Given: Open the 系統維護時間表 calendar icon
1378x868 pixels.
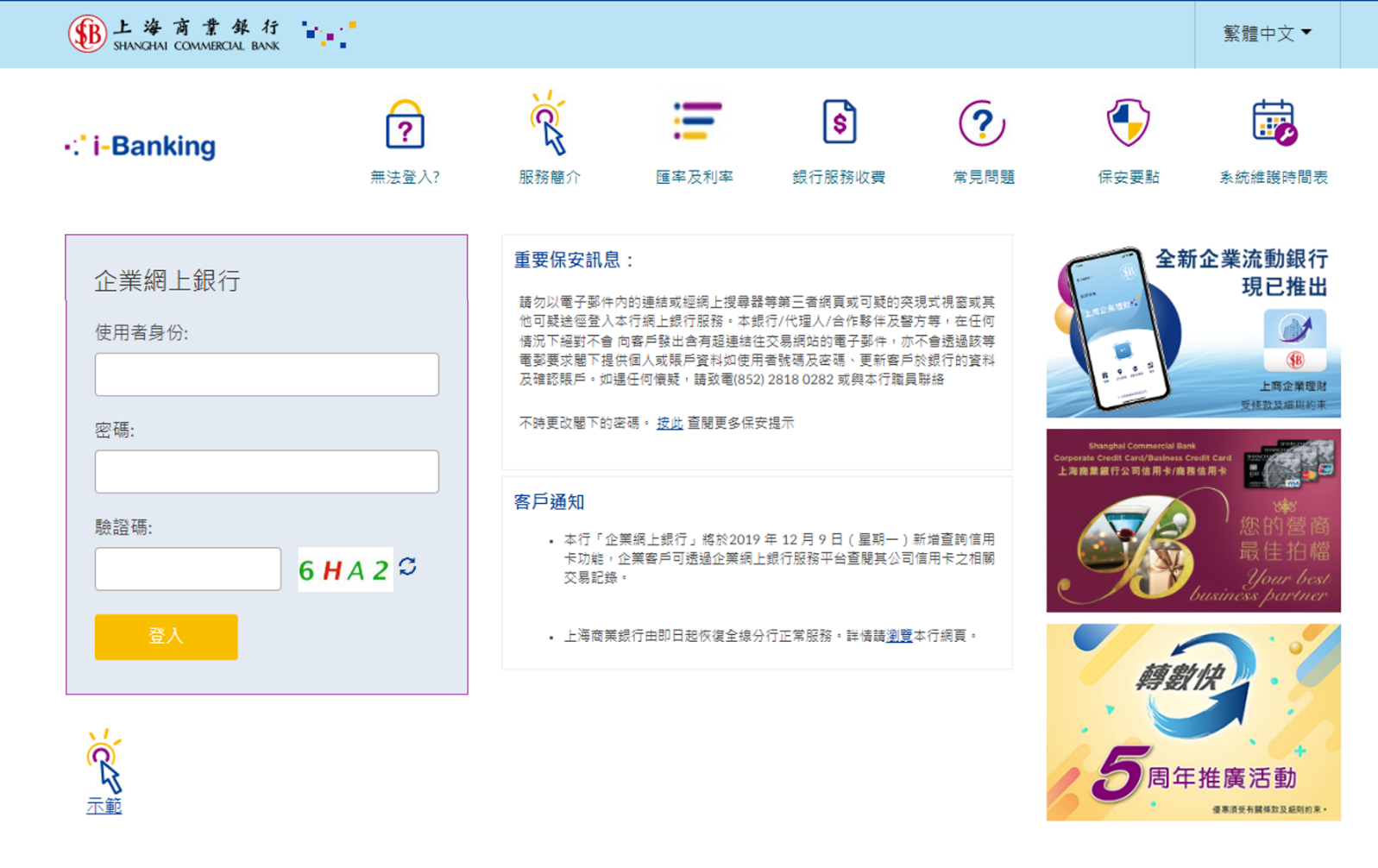Looking at the screenshot, I should pos(1274,123).
